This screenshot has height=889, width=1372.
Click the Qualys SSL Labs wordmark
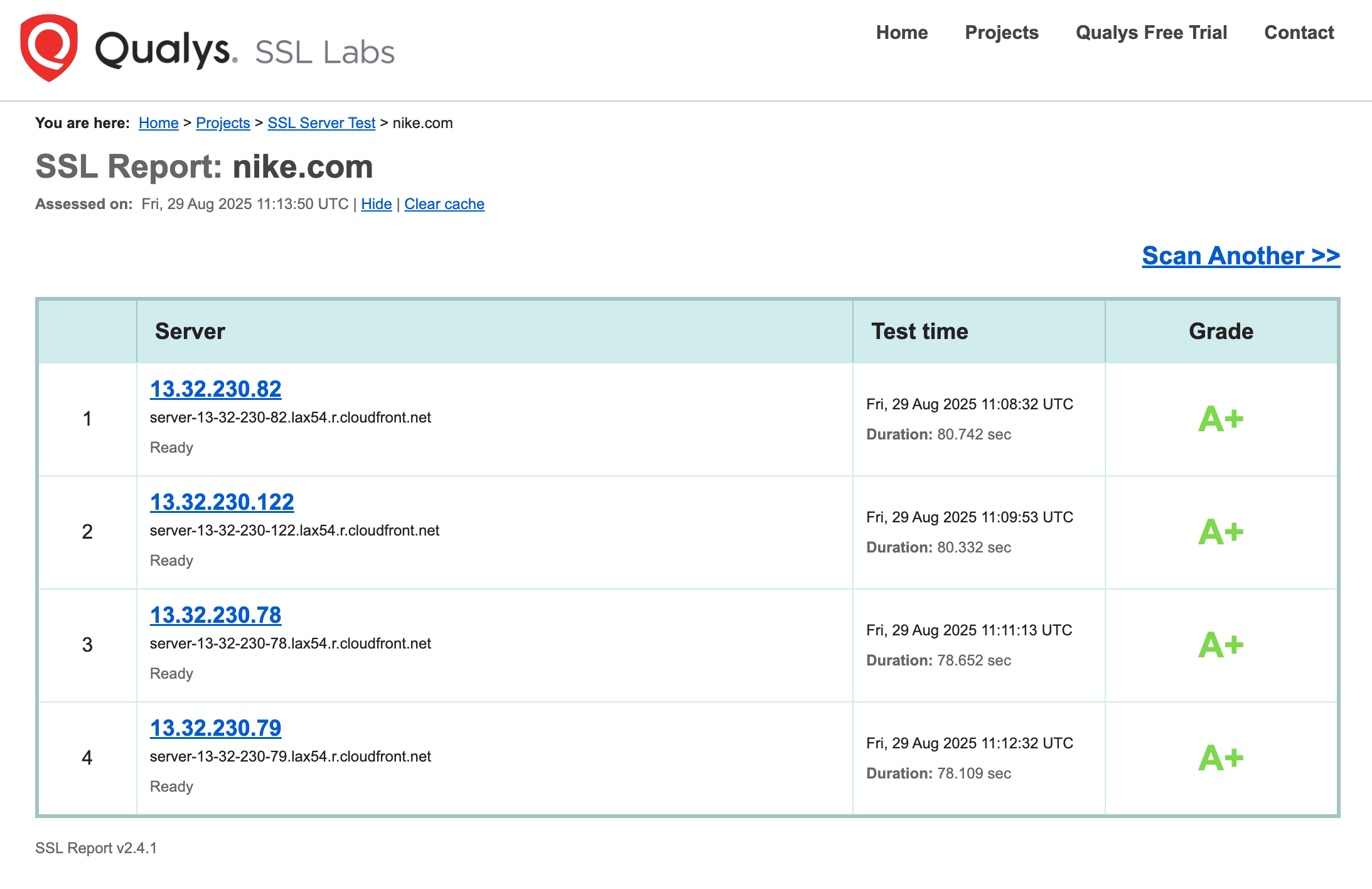(245, 51)
